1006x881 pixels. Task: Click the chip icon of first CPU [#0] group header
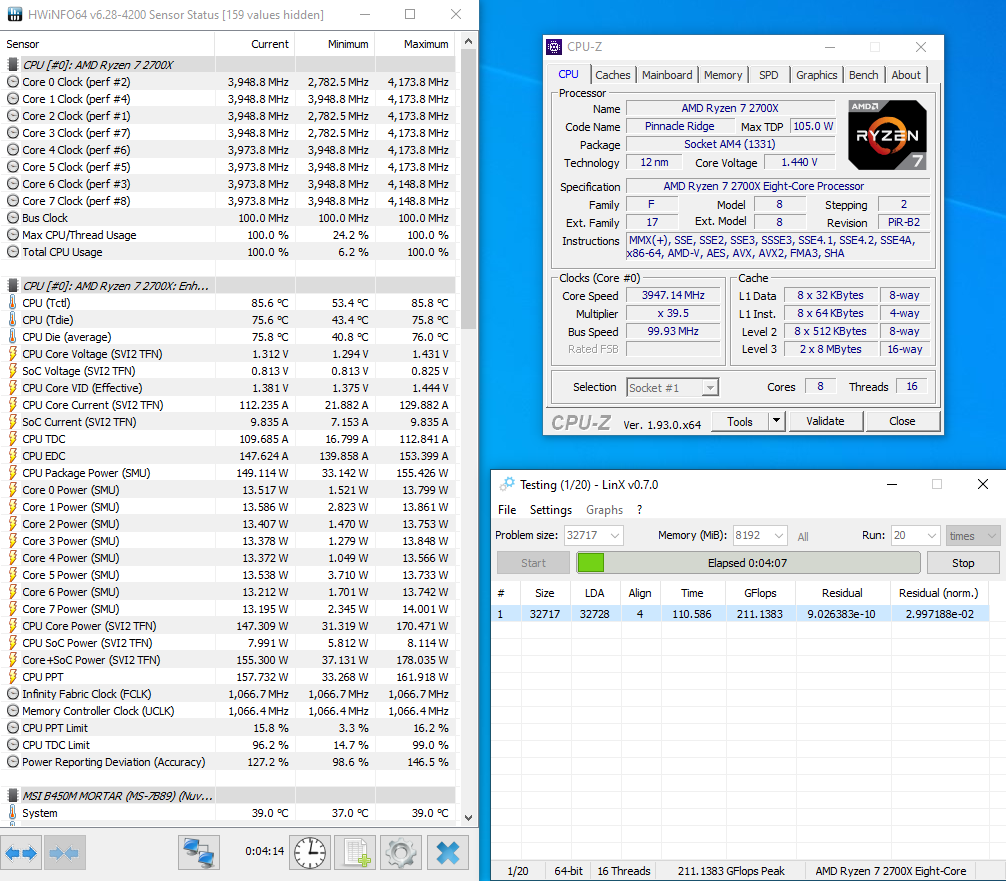tap(12, 65)
